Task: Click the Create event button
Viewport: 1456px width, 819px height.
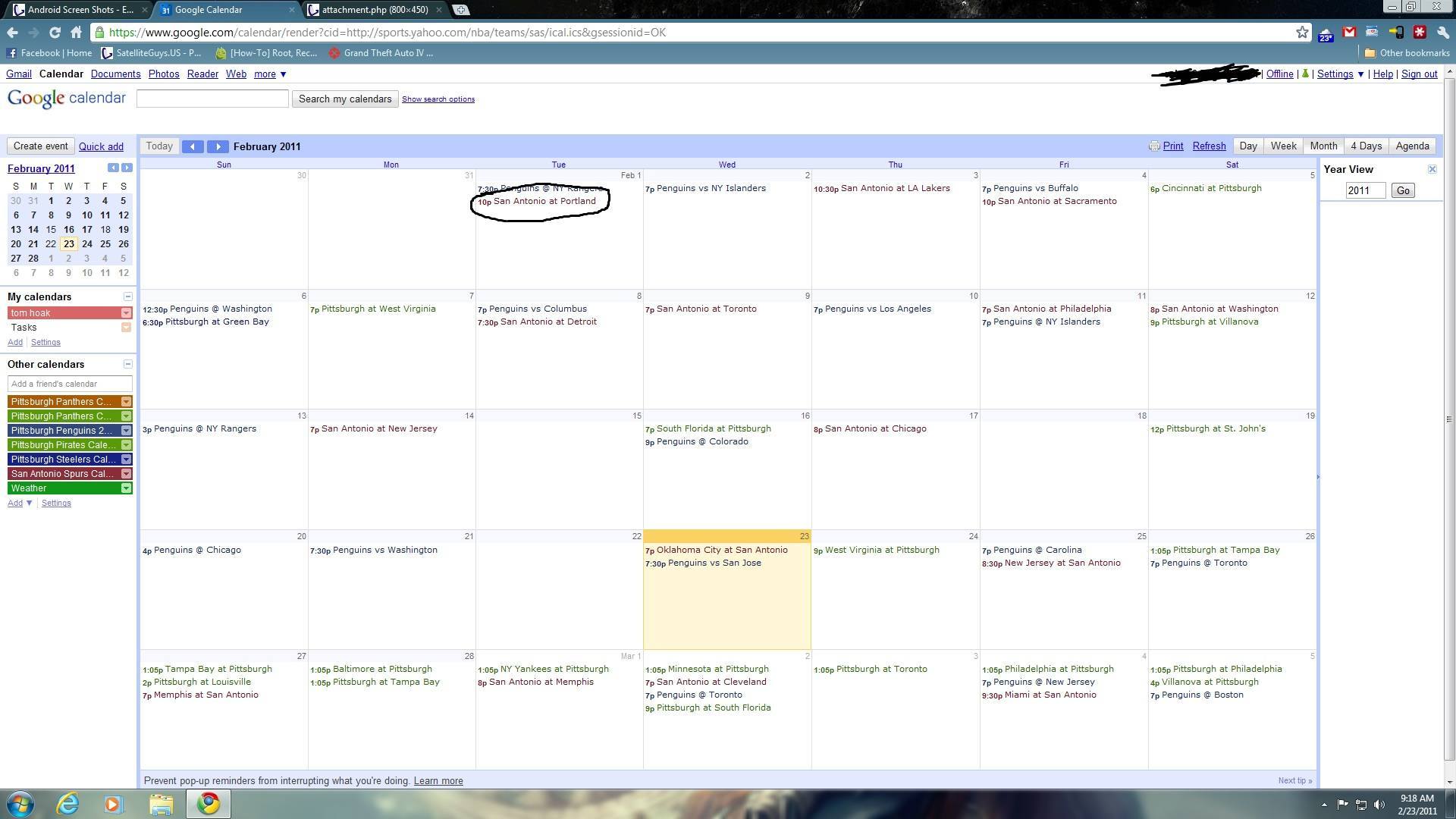Action: click(x=40, y=146)
